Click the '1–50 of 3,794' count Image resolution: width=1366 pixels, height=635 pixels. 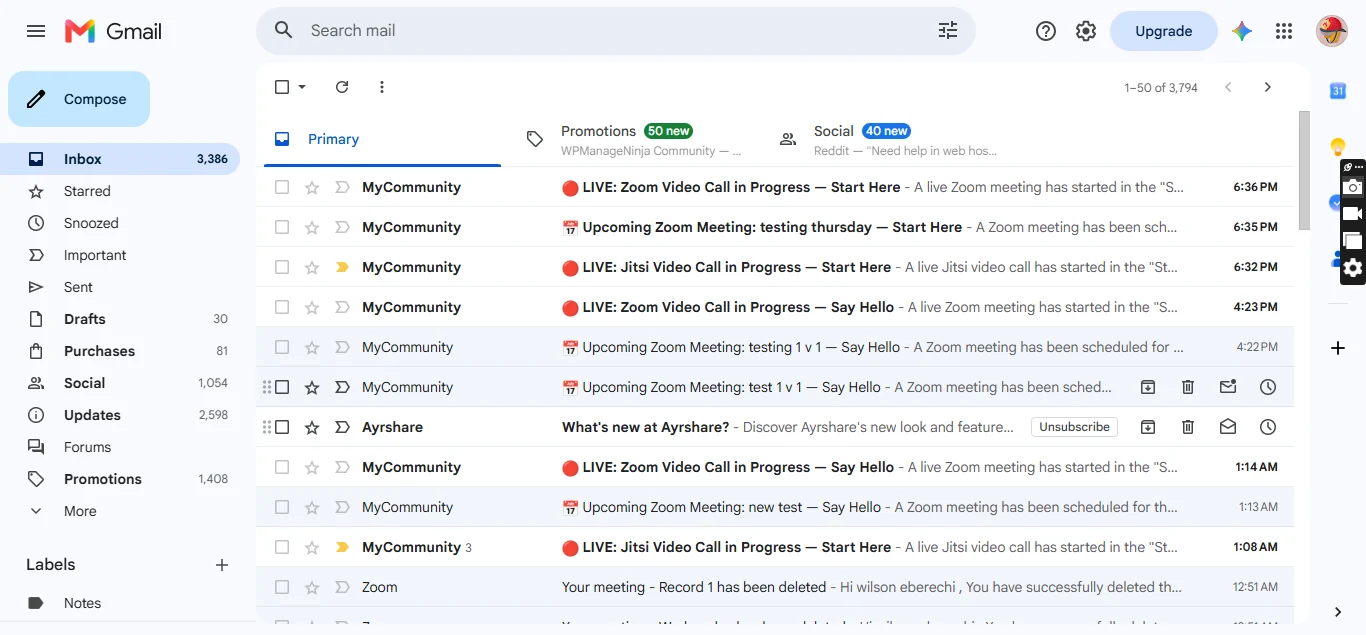tap(1161, 87)
